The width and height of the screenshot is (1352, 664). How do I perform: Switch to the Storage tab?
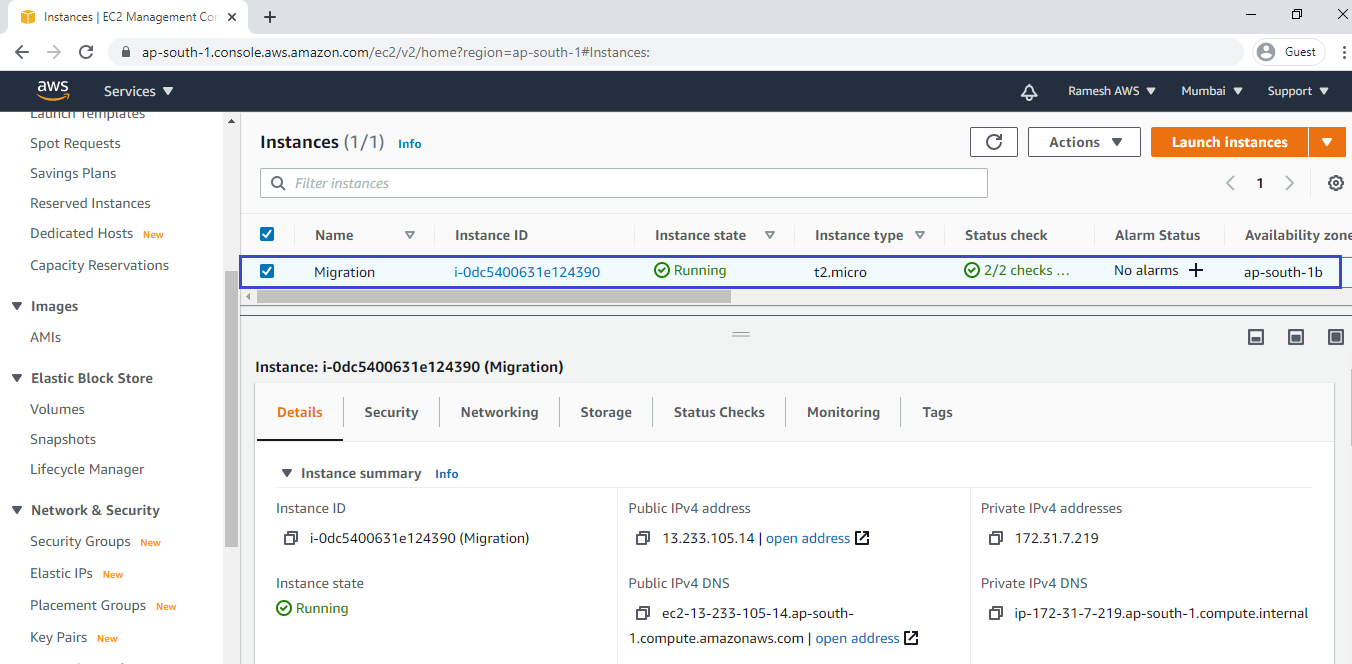coord(606,412)
